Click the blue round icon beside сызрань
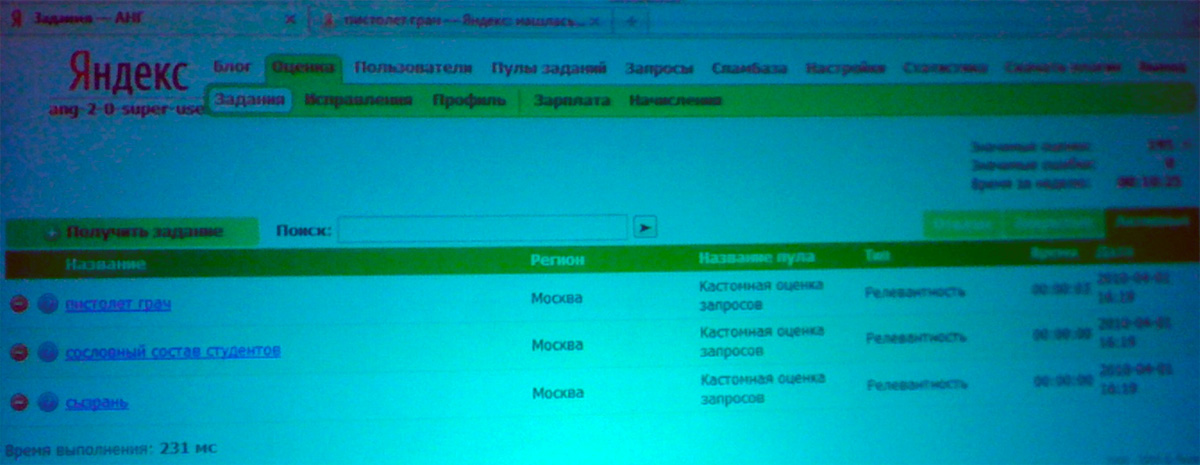Screen dimensions: 1200x465 [47, 402]
